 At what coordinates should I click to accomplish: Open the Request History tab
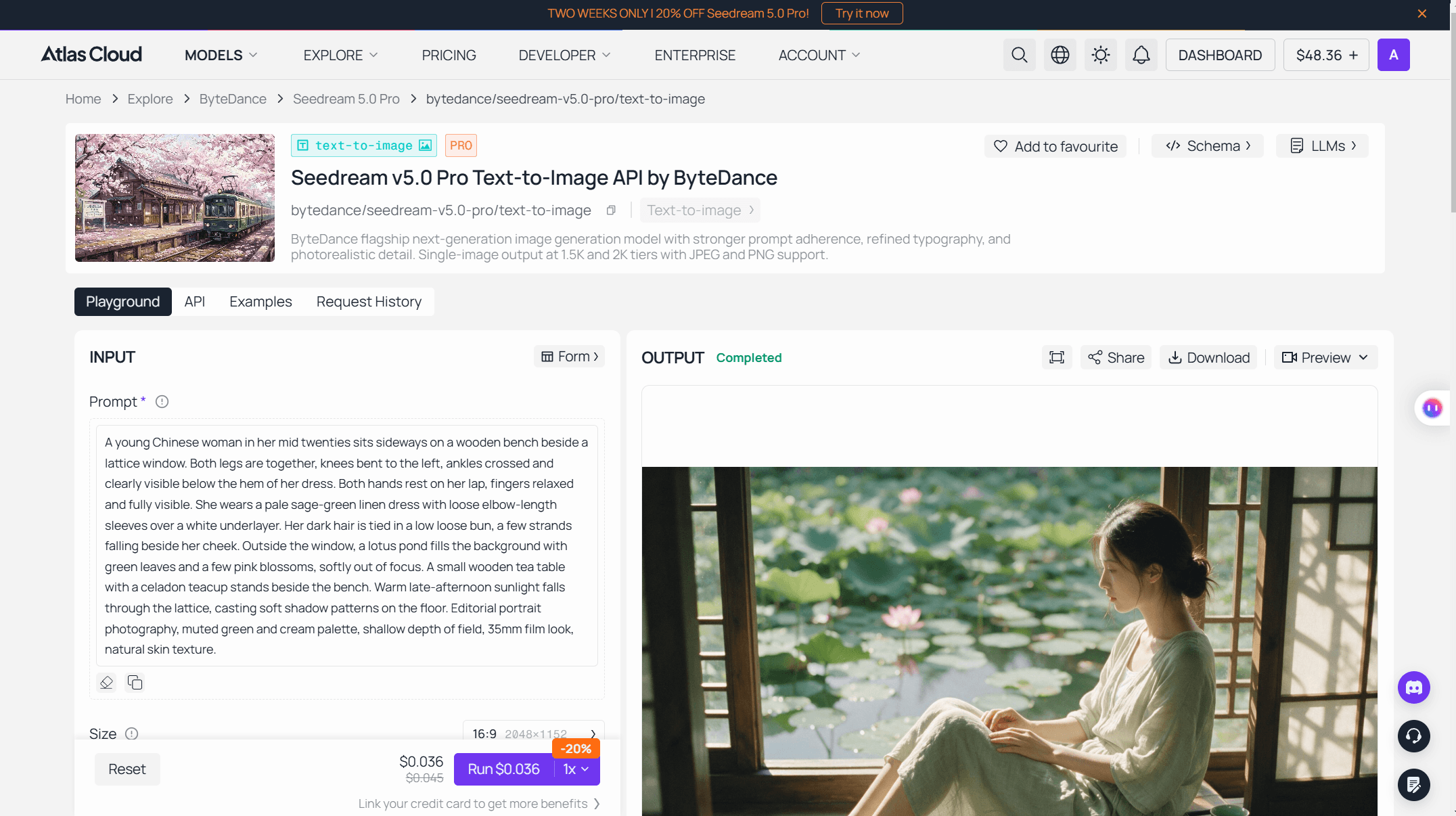369,302
